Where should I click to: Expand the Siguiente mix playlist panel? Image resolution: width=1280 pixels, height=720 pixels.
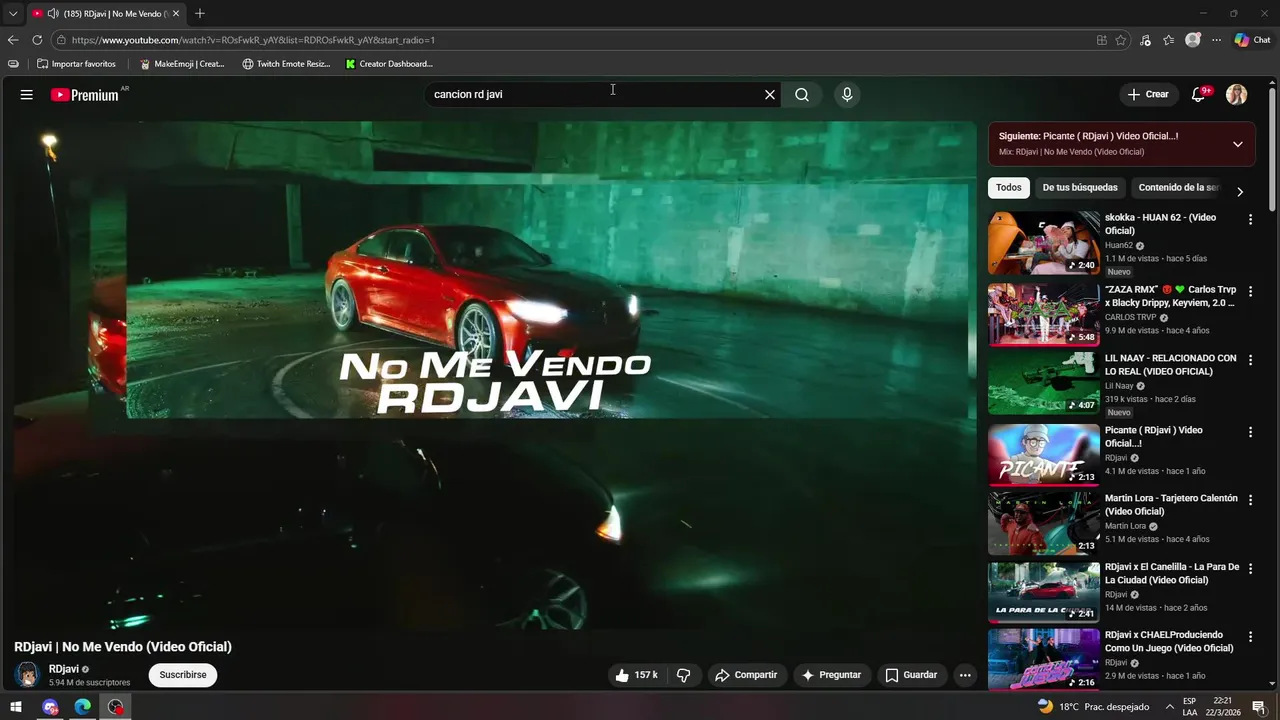click(x=1238, y=144)
